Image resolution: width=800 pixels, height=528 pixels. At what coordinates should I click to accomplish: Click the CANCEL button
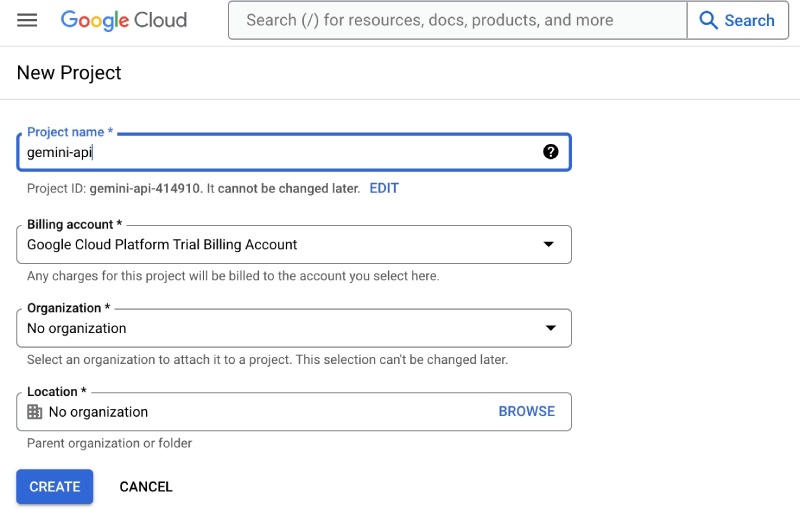tap(146, 487)
